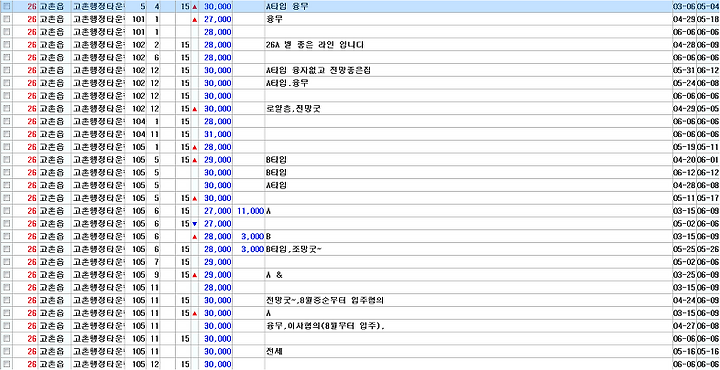Image resolution: width=720 pixels, height=370 pixels.
Task: Check the box of the '융무,이사협의(8월부터 입주),' row
Action: coord(6,326)
